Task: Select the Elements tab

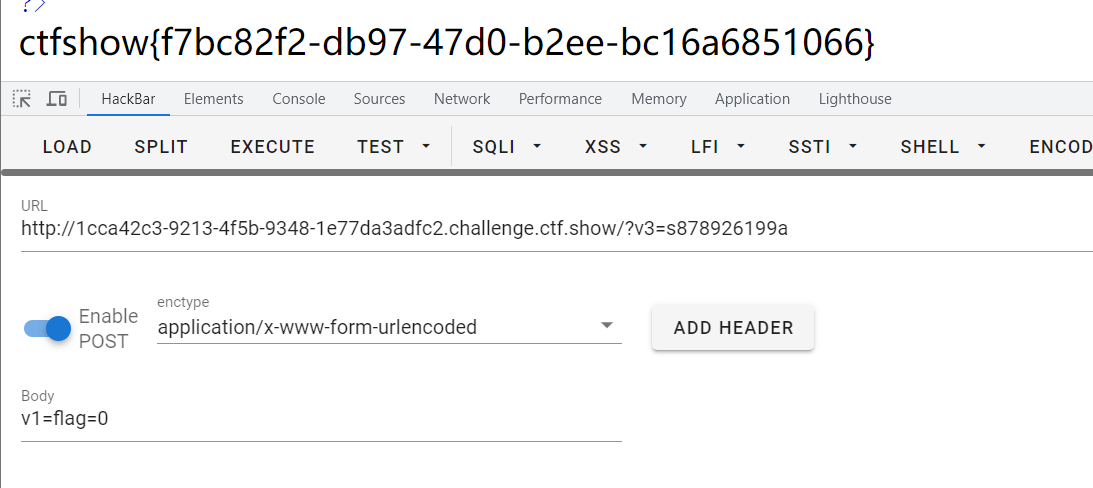Action: pyautogui.click(x=213, y=99)
